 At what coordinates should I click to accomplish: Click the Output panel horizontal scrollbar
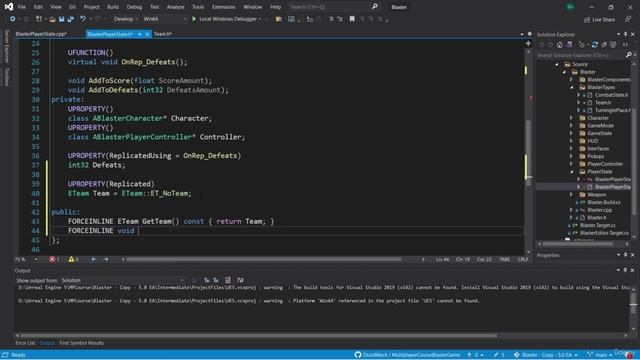tap(259, 336)
